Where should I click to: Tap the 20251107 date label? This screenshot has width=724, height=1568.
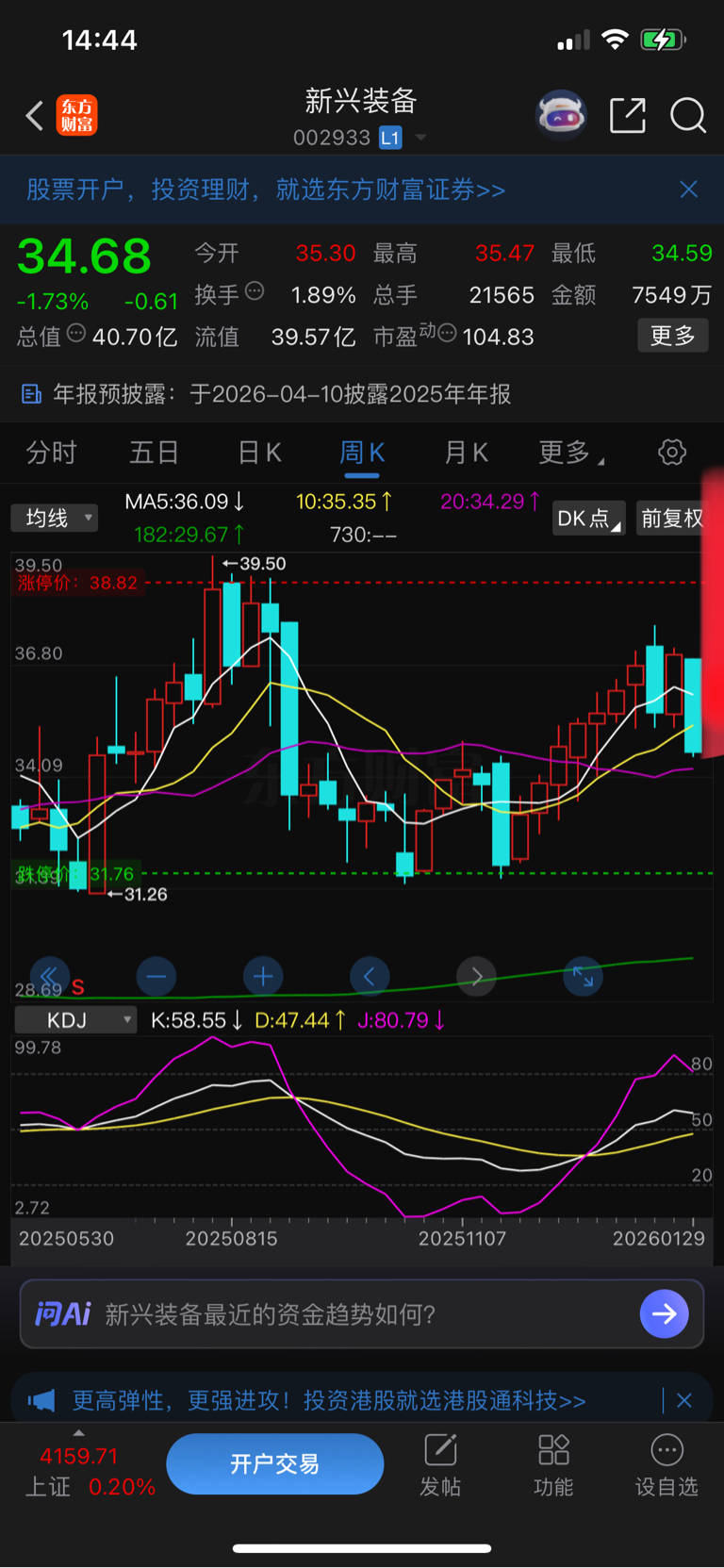[462, 1238]
